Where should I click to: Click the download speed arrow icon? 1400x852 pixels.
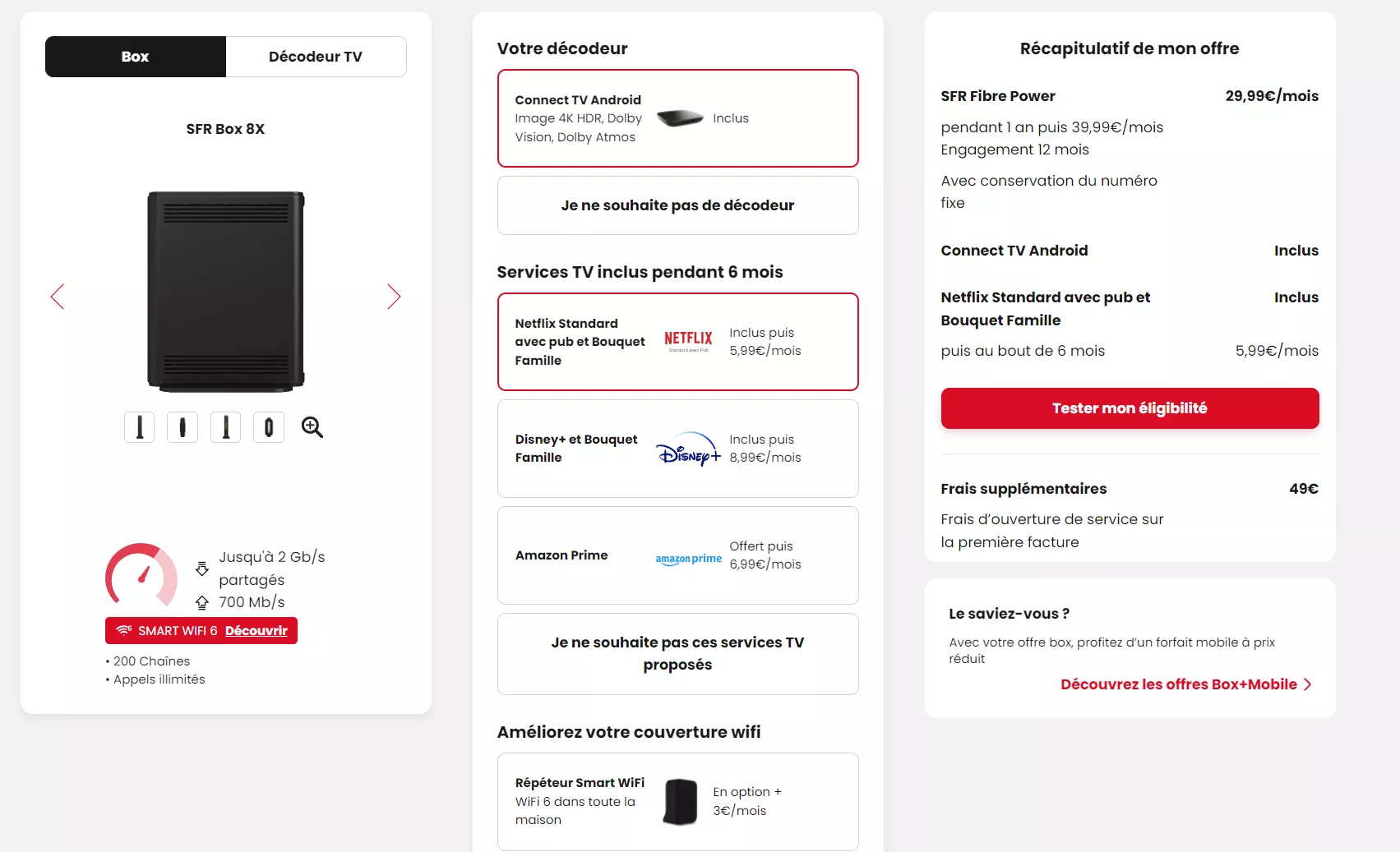(202, 568)
